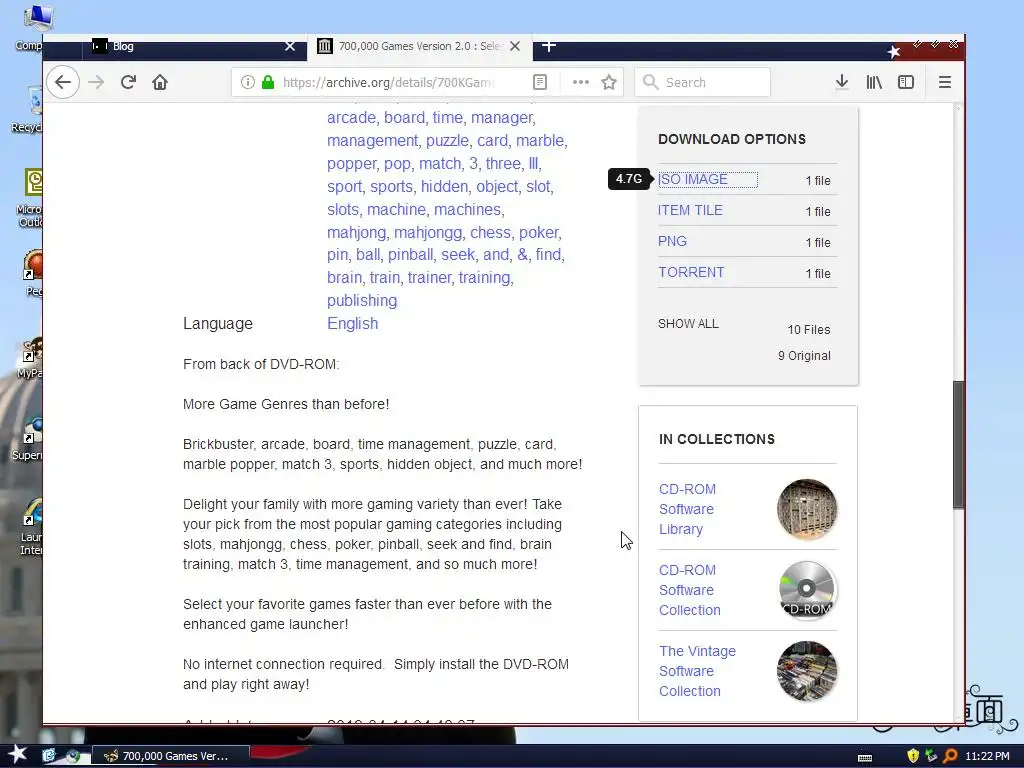The width and height of the screenshot is (1024, 768).
Task: Open the downloads panel arrow
Action: click(x=842, y=82)
